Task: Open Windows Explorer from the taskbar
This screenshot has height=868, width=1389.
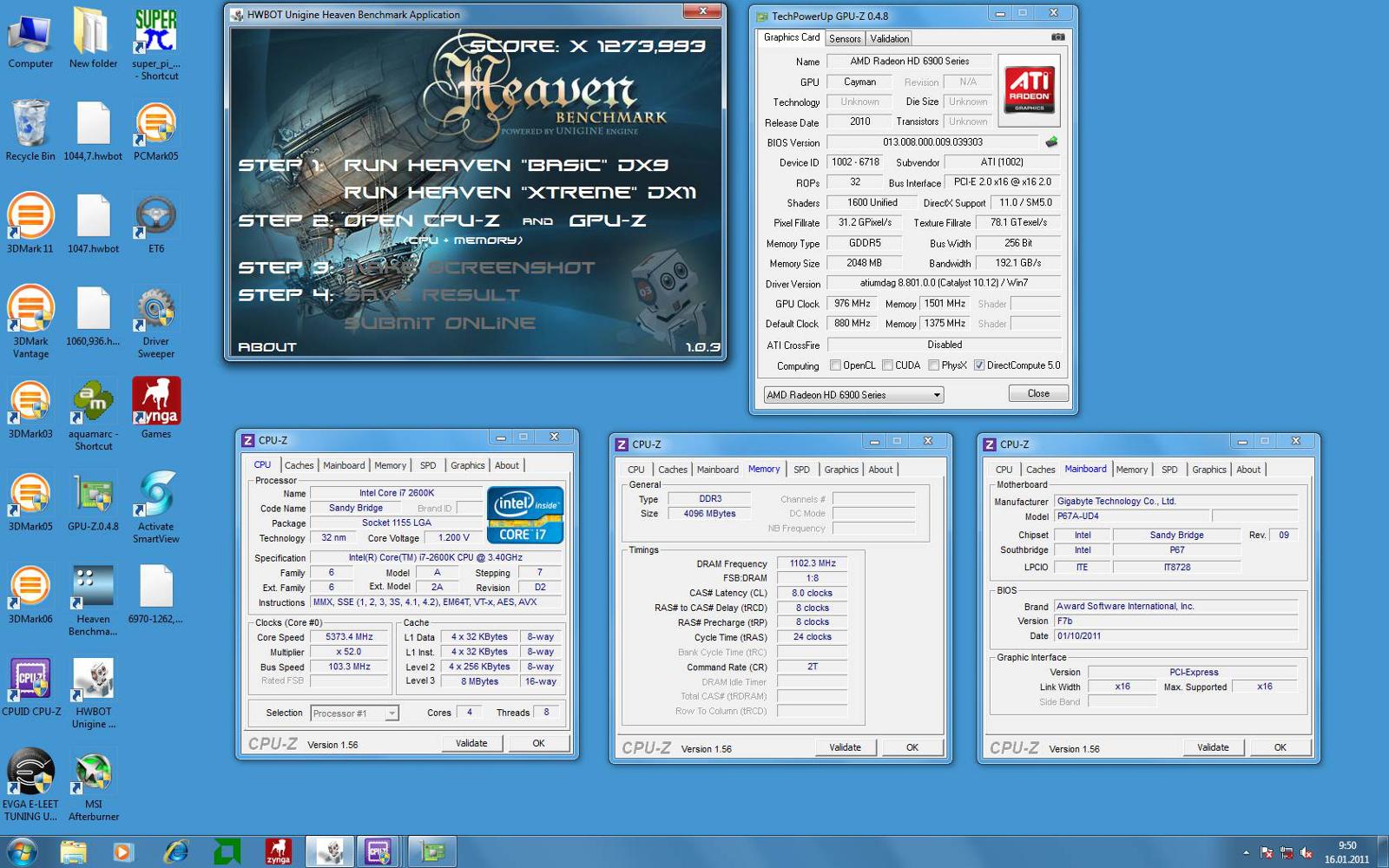Action: pos(74,852)
